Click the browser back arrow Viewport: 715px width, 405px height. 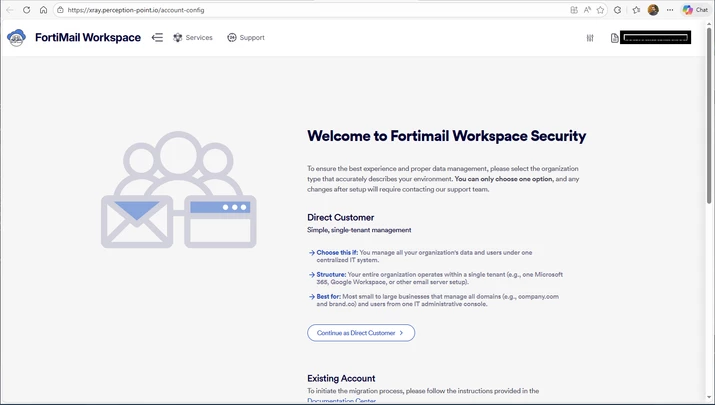click(10, 10)
